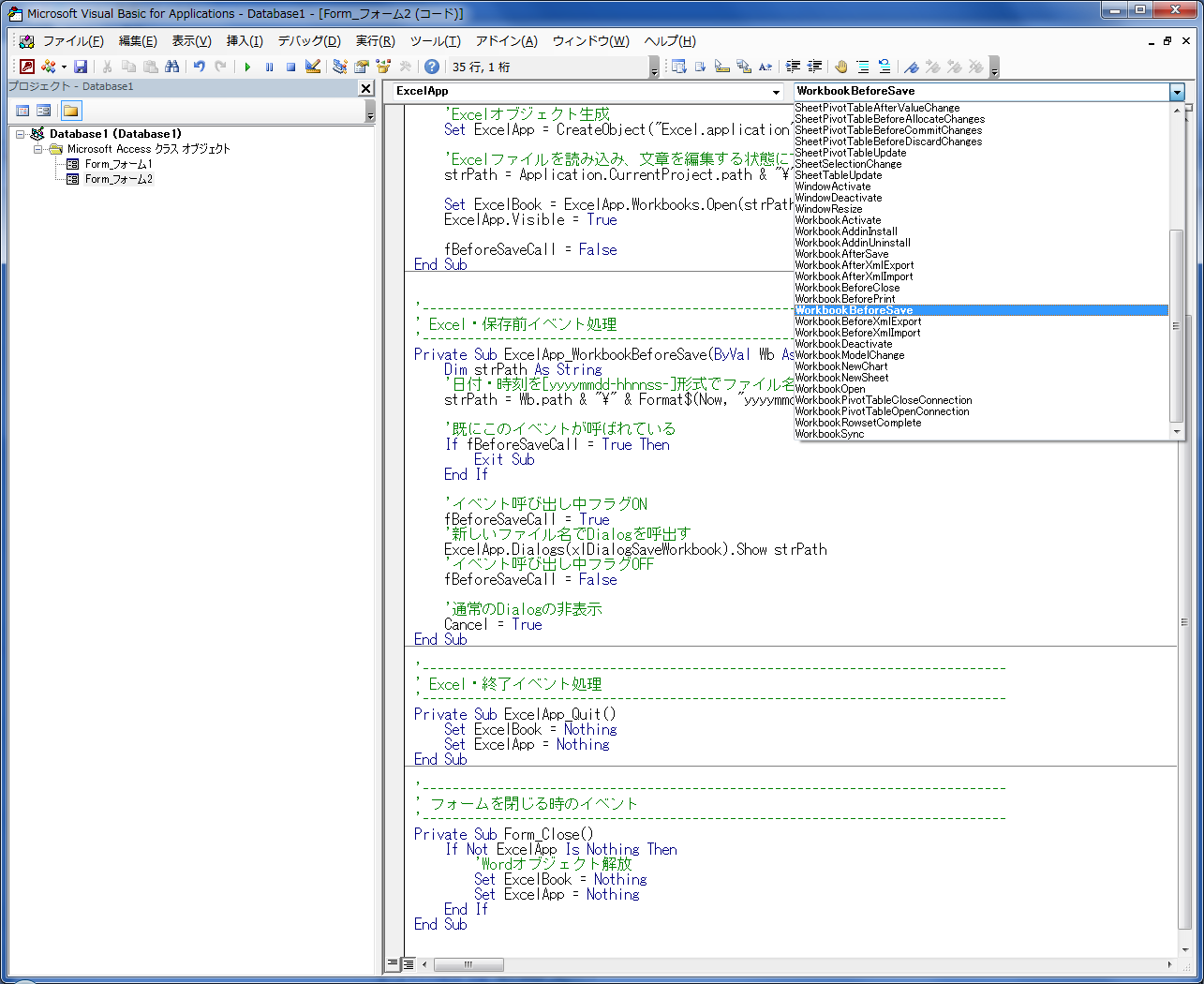The width and height of the screenshot is (1204, 984).
Task: Toggle Folders view in Project panel
Action: pos(71,111)
